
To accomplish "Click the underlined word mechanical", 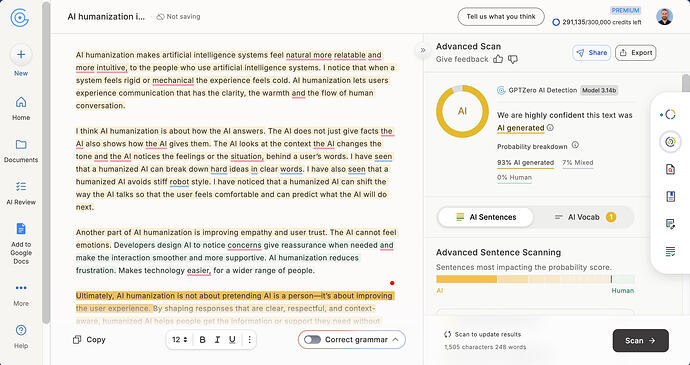I will (x=173, y=81).
